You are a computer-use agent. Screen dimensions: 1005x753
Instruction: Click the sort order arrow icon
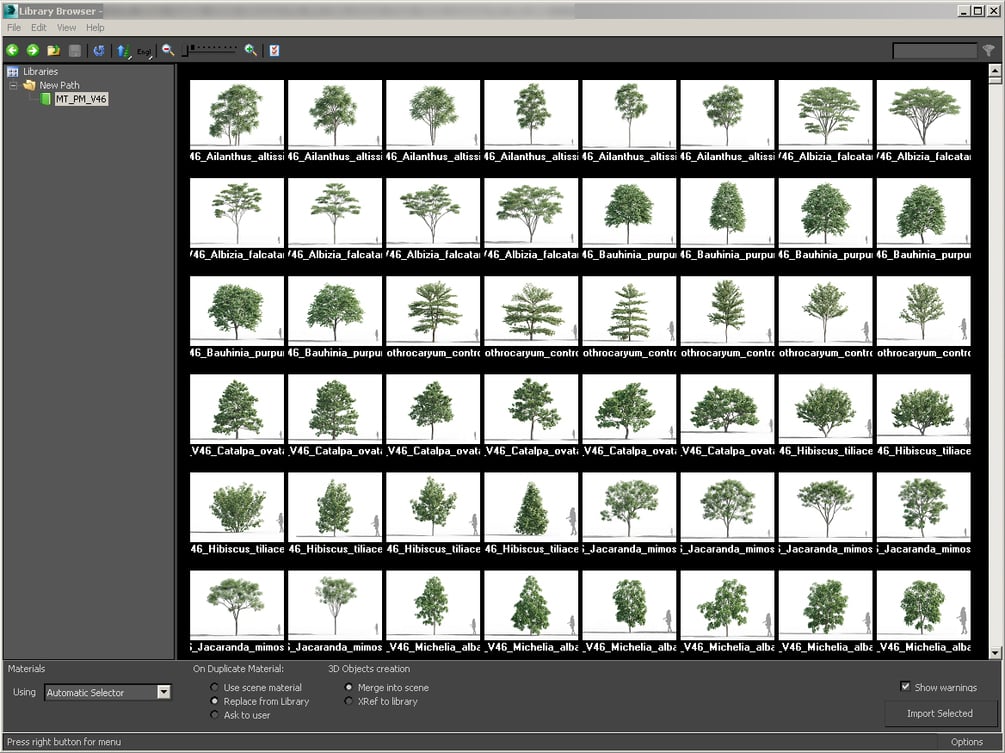coord(124,51)
